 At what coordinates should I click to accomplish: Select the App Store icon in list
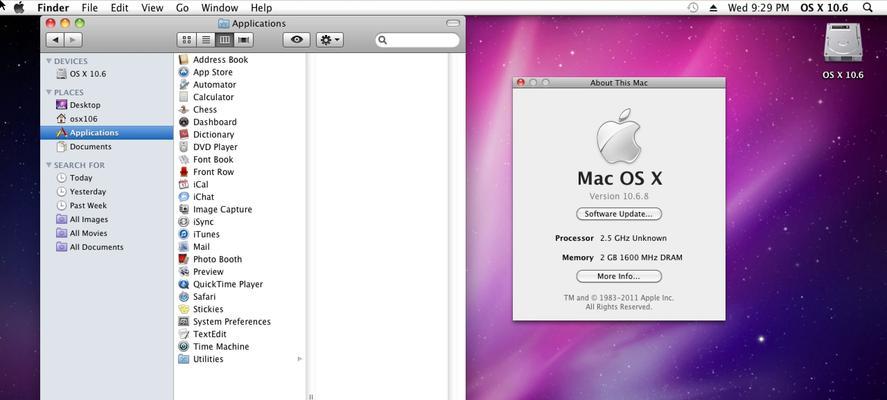(183, 72)
